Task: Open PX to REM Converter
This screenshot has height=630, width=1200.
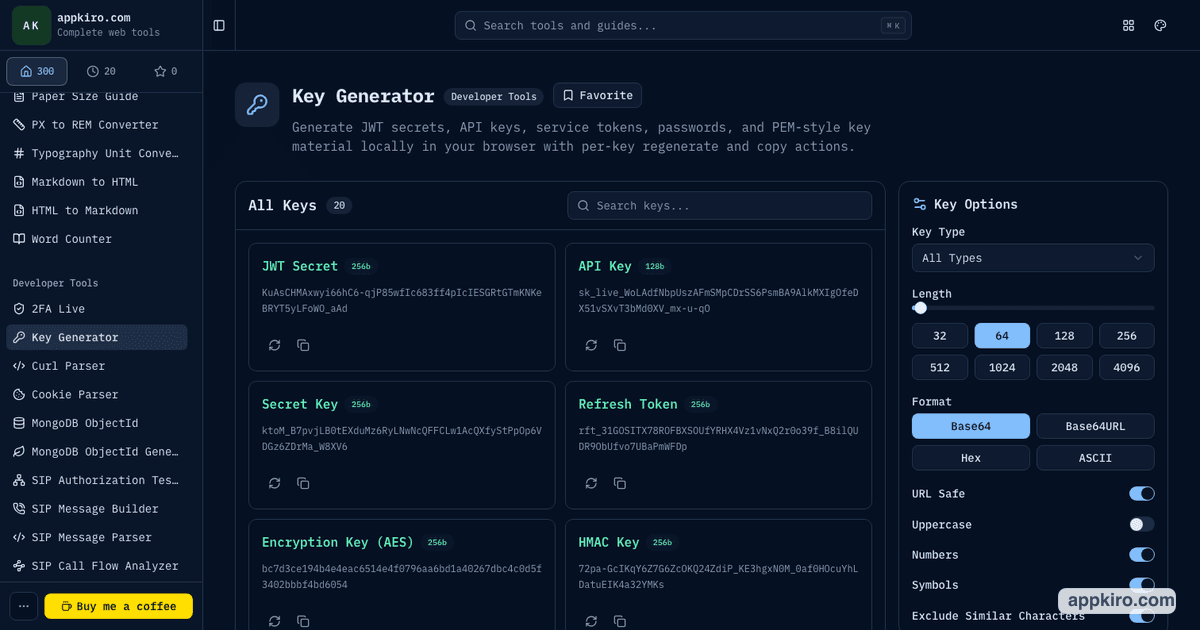Action: tap(97, 125)
